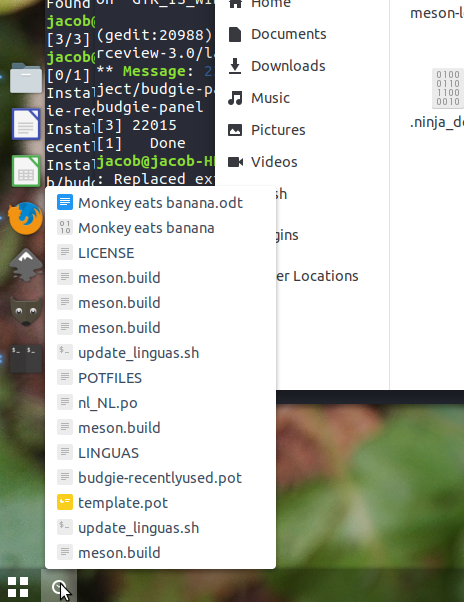Open budgie-recentlyused.pot entry
Viewport: 464px width, 602px height.
(x=160, y=478)
